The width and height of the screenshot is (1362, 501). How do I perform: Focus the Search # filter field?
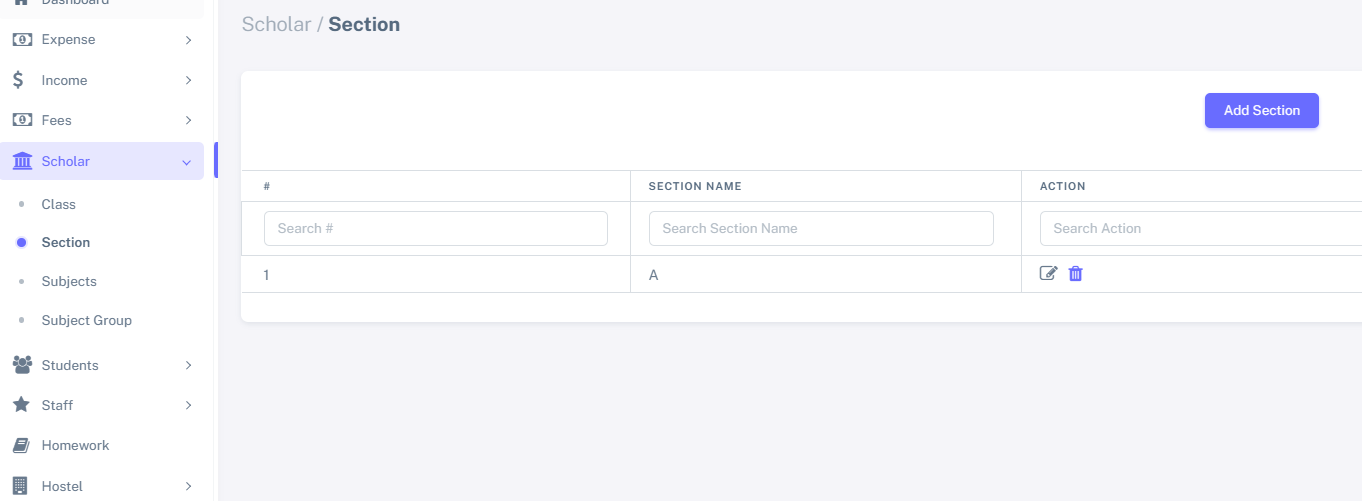436,228
